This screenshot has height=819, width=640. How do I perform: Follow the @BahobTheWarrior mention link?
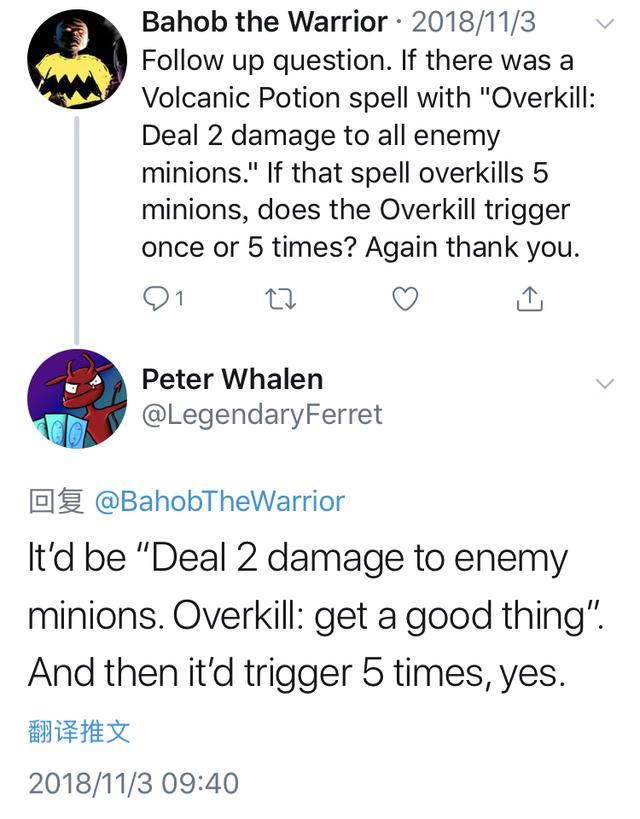219,501
